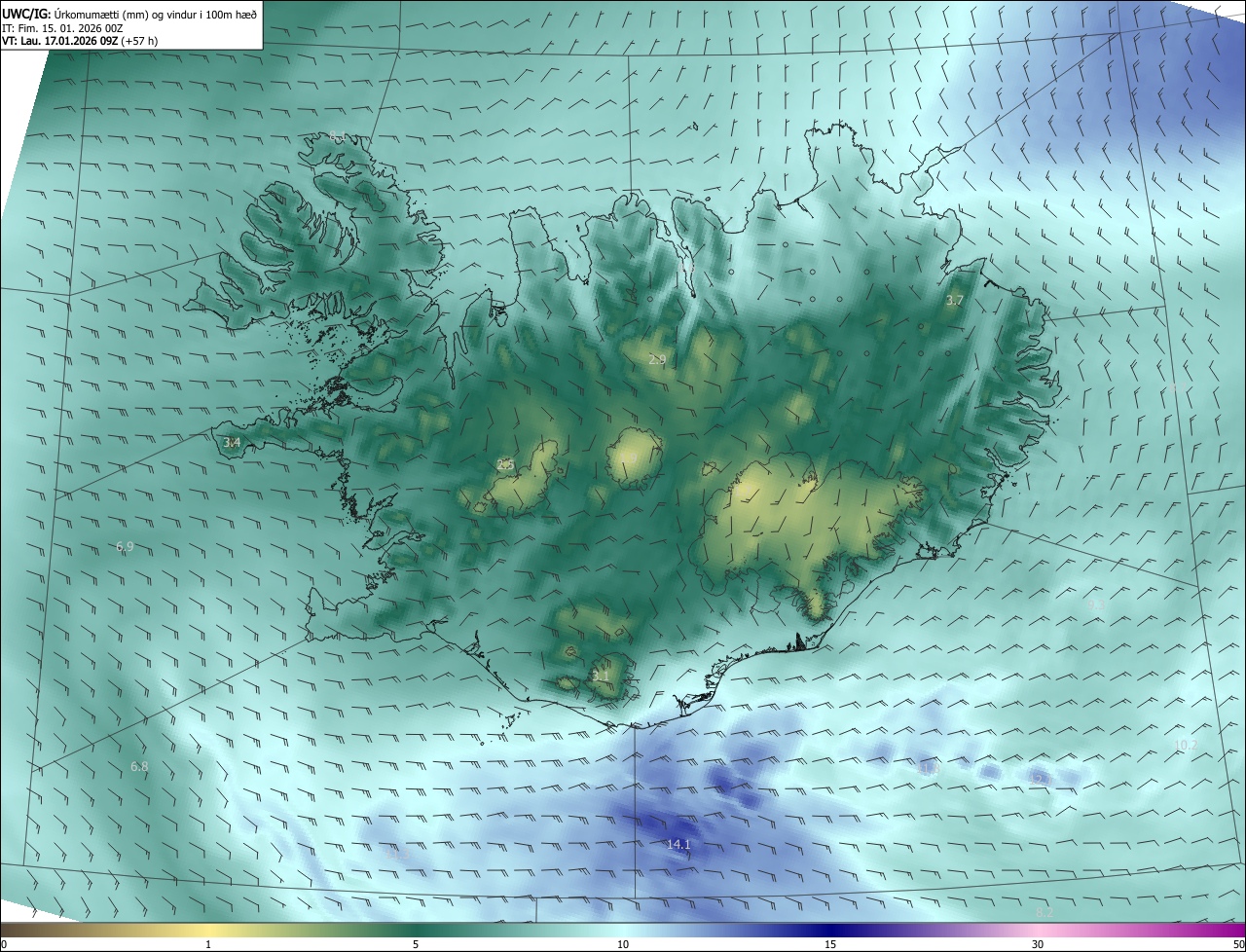The width and height of the screenshot is (1246, 952).
Task: Click the 0 tick on colour scale
Action: [4, 944]
